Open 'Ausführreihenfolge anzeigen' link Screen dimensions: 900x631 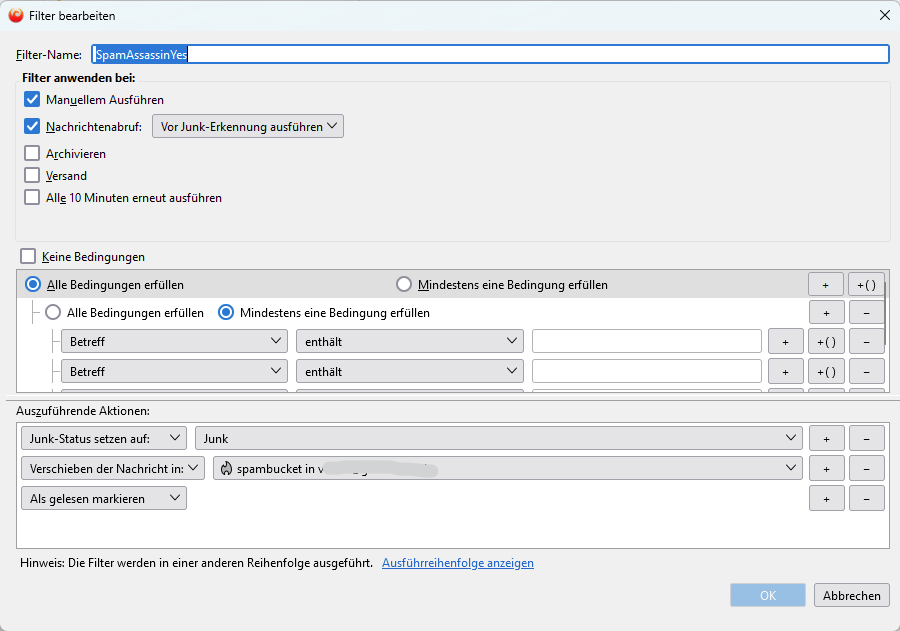pos(457,563)
